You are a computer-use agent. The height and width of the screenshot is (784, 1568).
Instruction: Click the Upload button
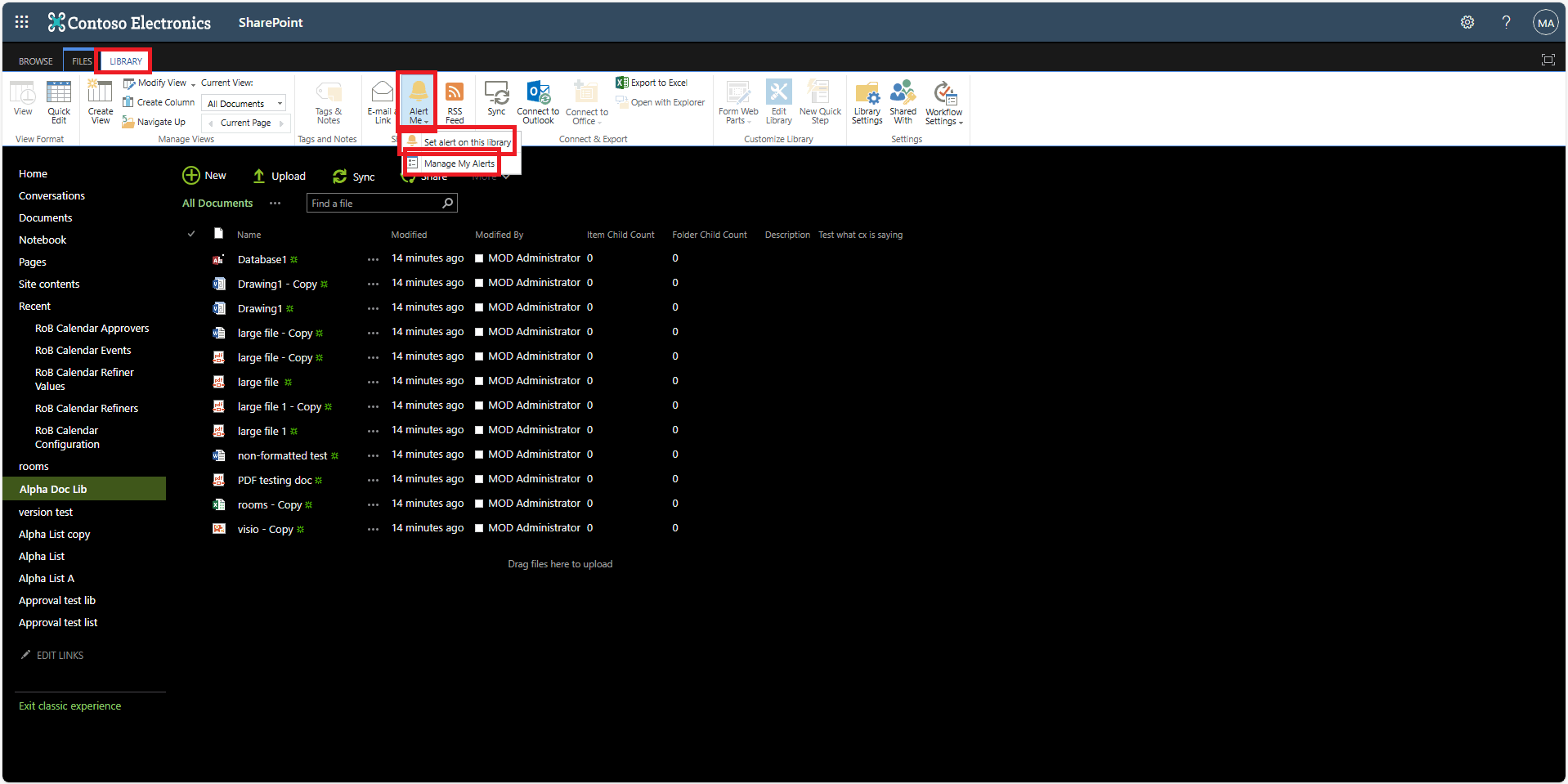(x=279, y=176)
